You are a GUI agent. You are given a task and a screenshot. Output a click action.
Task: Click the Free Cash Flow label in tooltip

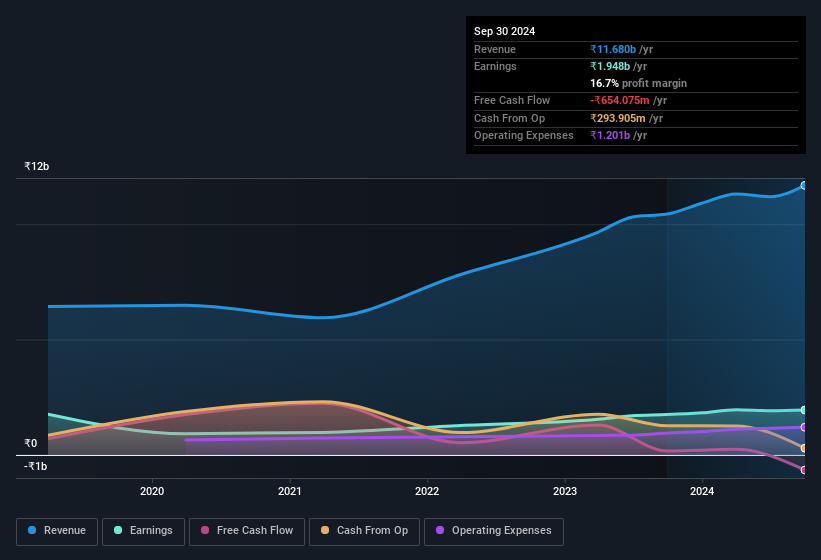(512, 100)
